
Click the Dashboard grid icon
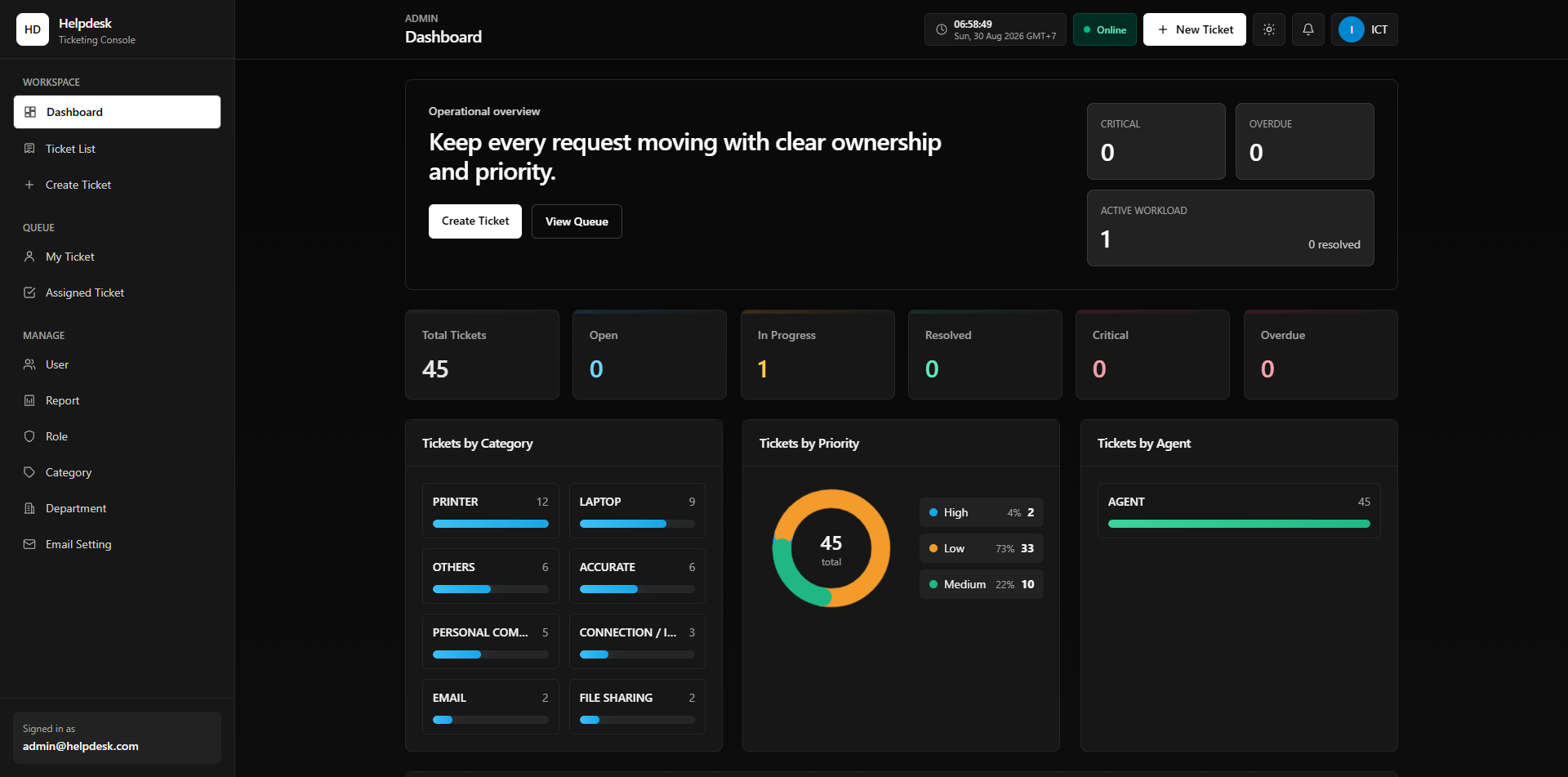point(30,112)
